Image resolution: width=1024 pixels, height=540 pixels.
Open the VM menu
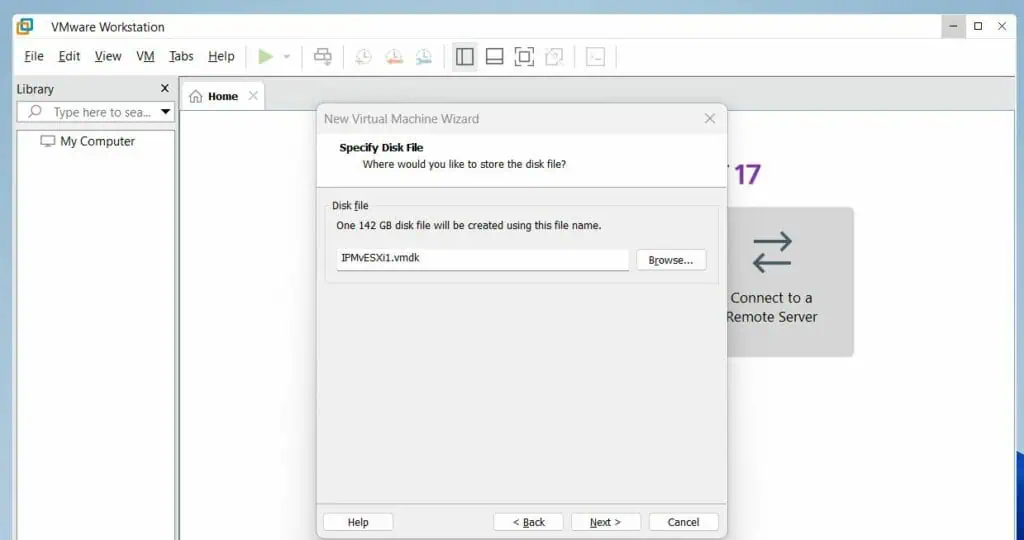point(145,56)
